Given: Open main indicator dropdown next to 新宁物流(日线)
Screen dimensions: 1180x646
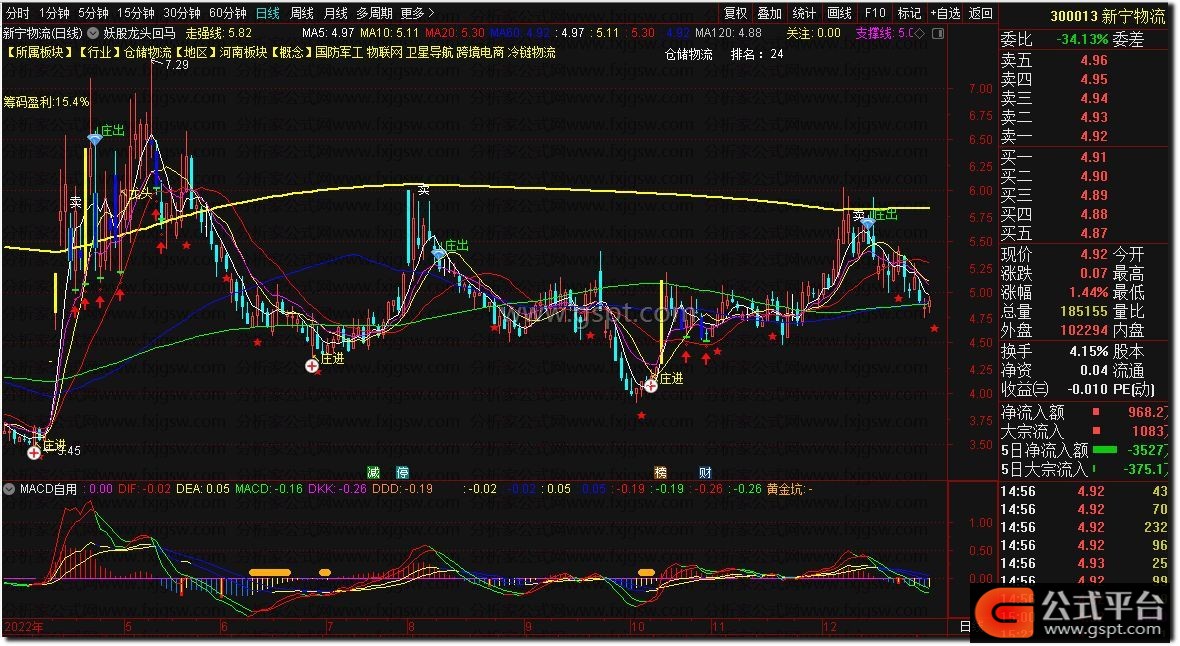Looking at the screenshot, I should (93, 33).
